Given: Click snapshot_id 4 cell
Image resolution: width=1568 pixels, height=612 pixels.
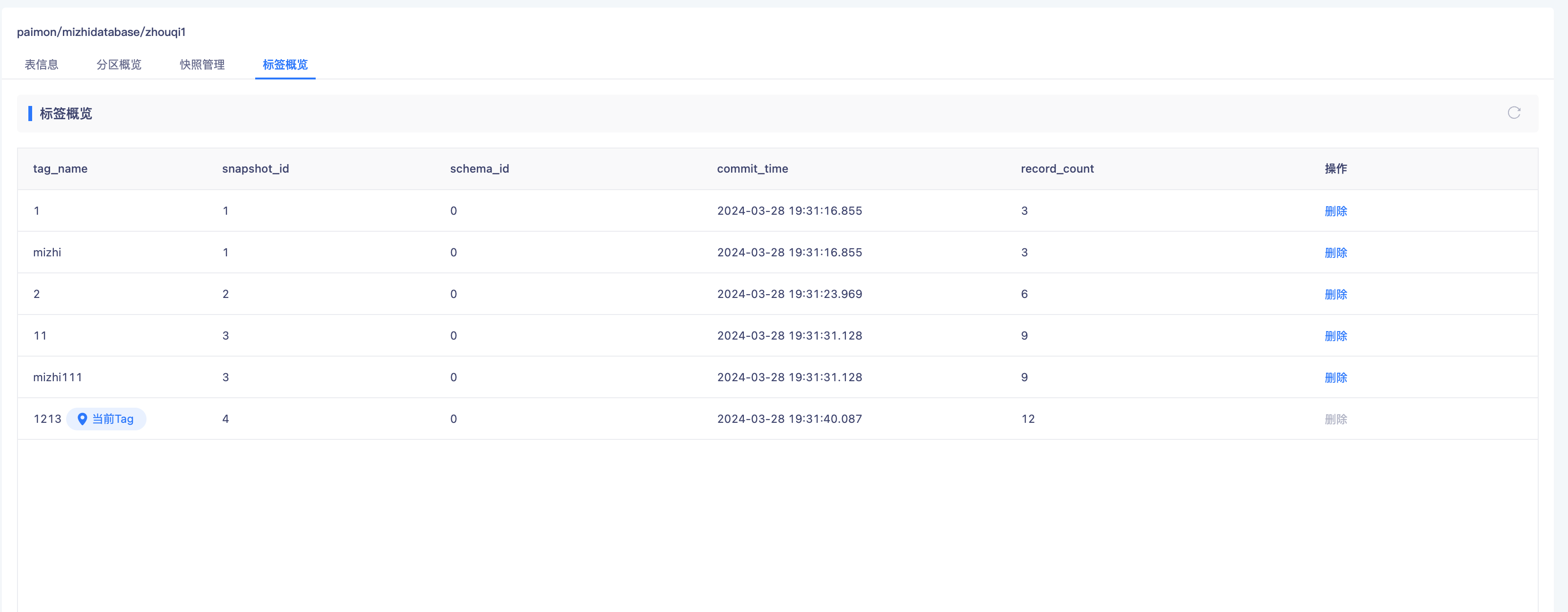Looking at the screenshot, I should coord(226,419).
